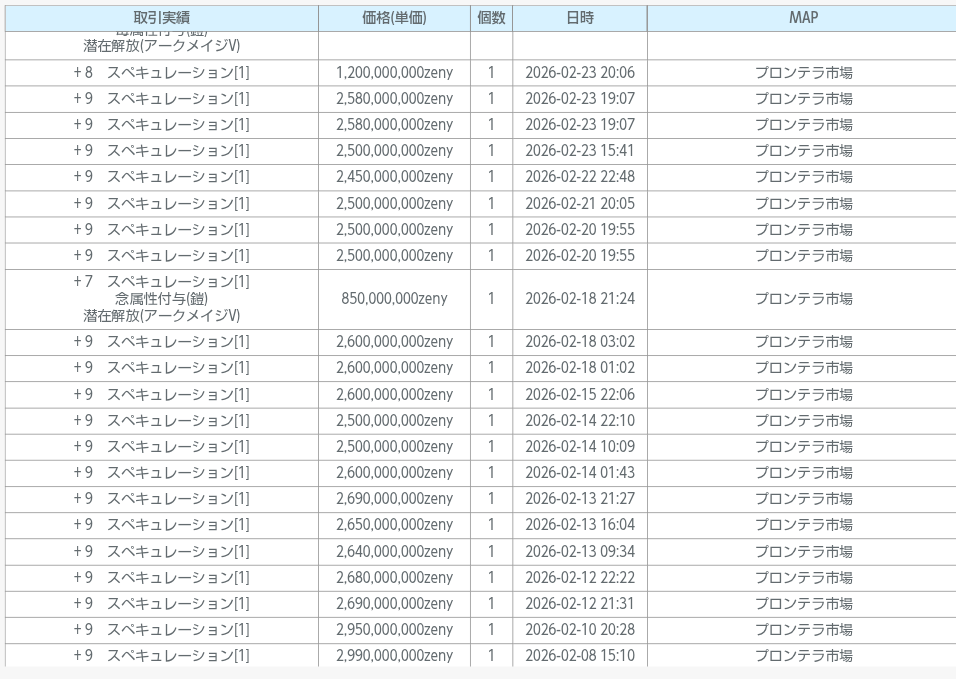The image size is (956, 679).
Task: Select the 個数 column header
Action: tap(491, 18)
